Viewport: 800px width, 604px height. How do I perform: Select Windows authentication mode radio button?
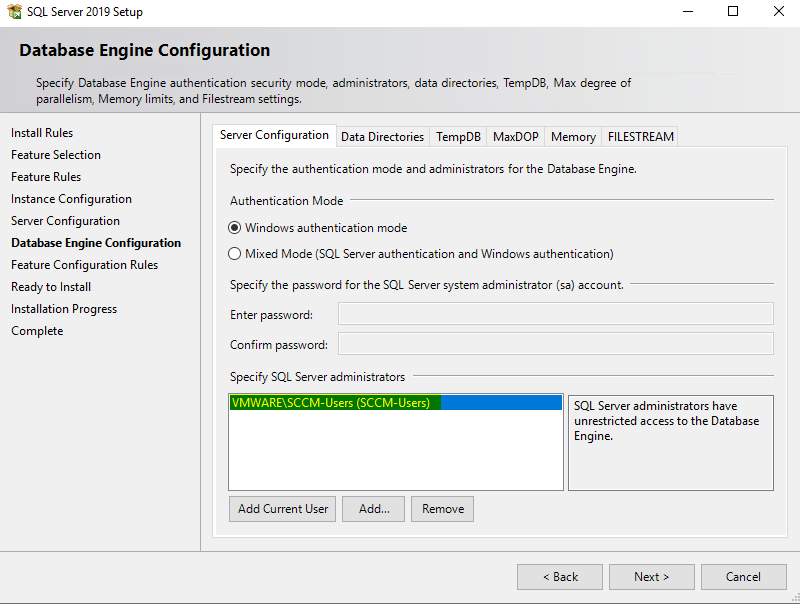(x=235, y=228)
